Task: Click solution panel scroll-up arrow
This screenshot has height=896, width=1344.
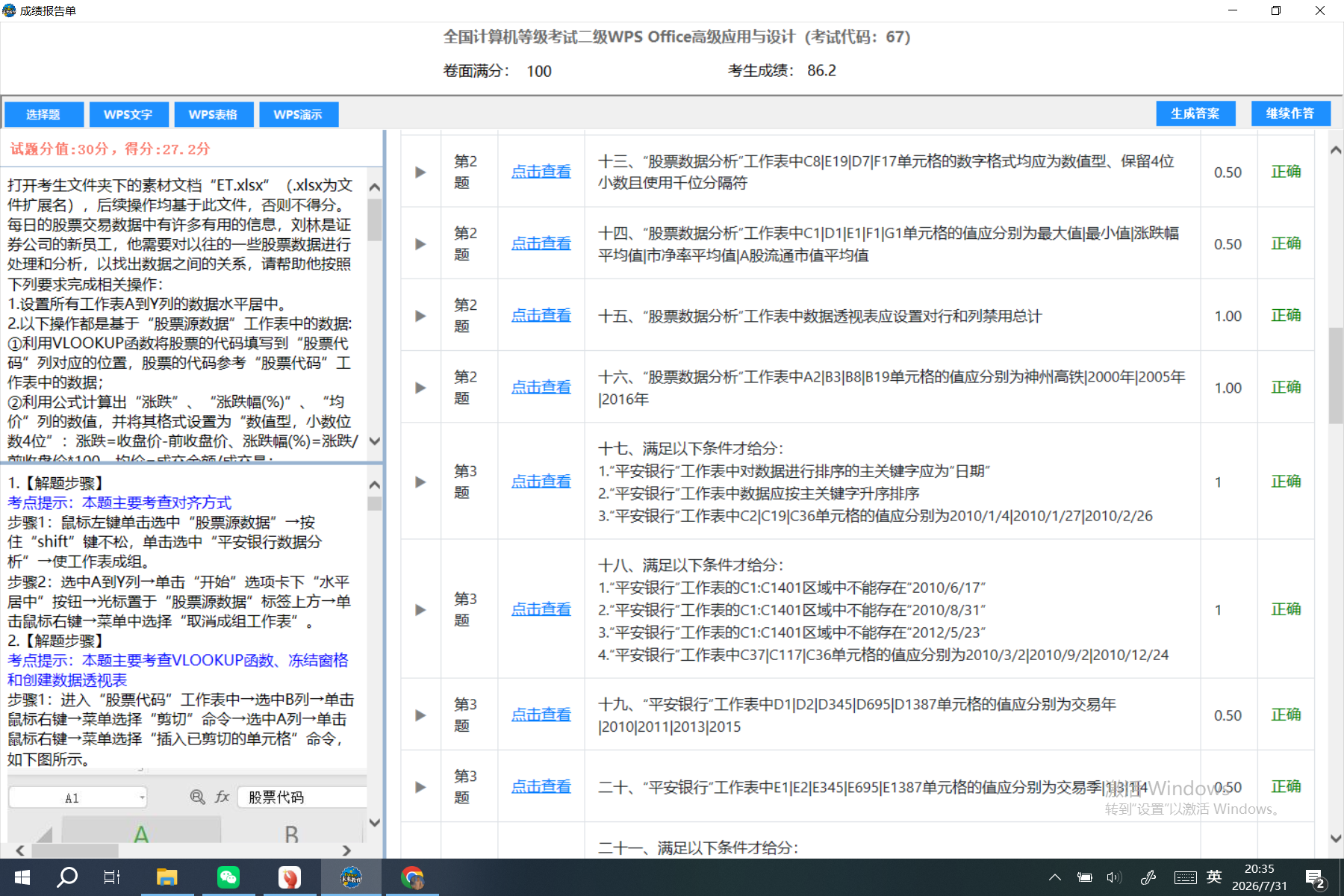Action: (x=375, y=485)
